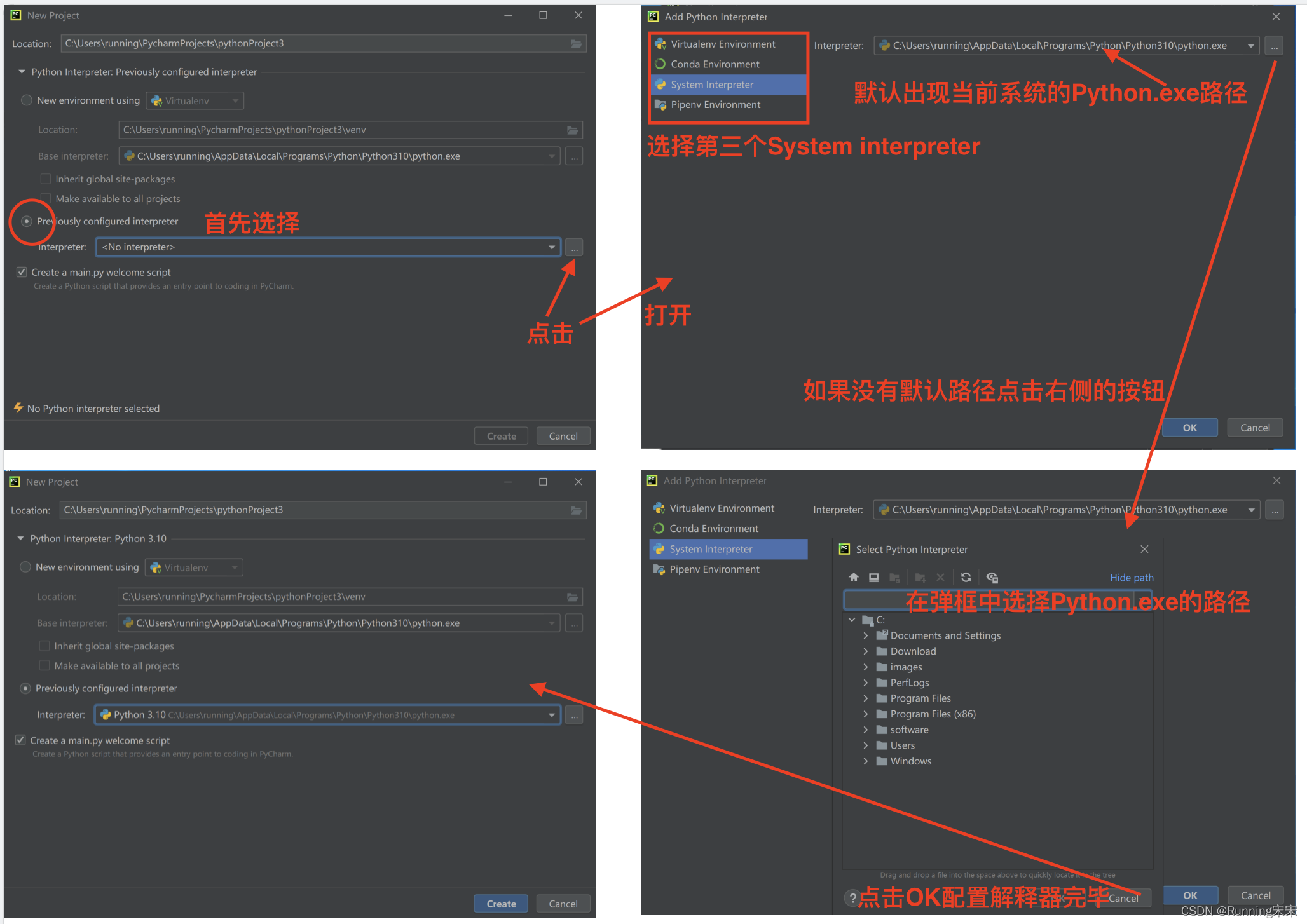Toggle the Create a main.py welcome script checkbox

pyautogui.click(x=22, y=272)
